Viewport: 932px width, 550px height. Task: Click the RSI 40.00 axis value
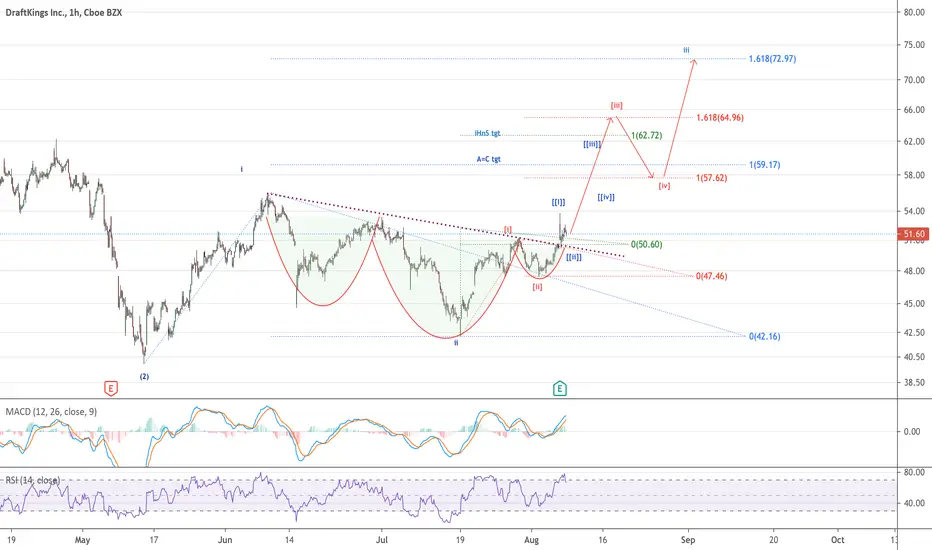click(x=914, y=503)
